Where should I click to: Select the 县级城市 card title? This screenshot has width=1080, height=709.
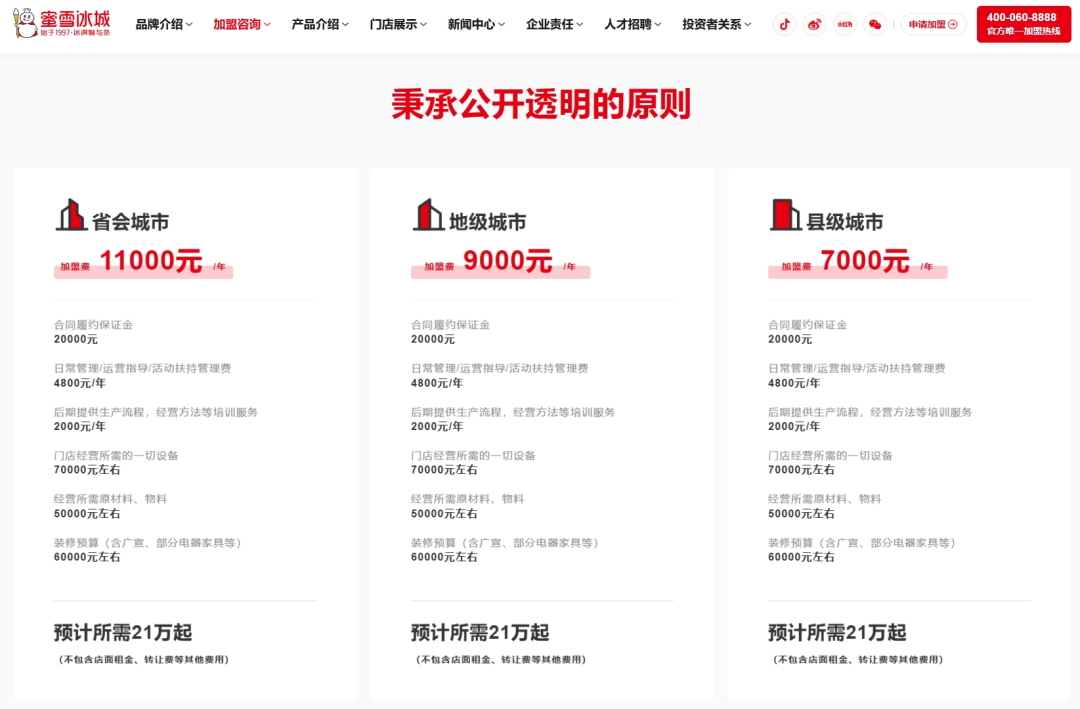[x=844, y=222]
